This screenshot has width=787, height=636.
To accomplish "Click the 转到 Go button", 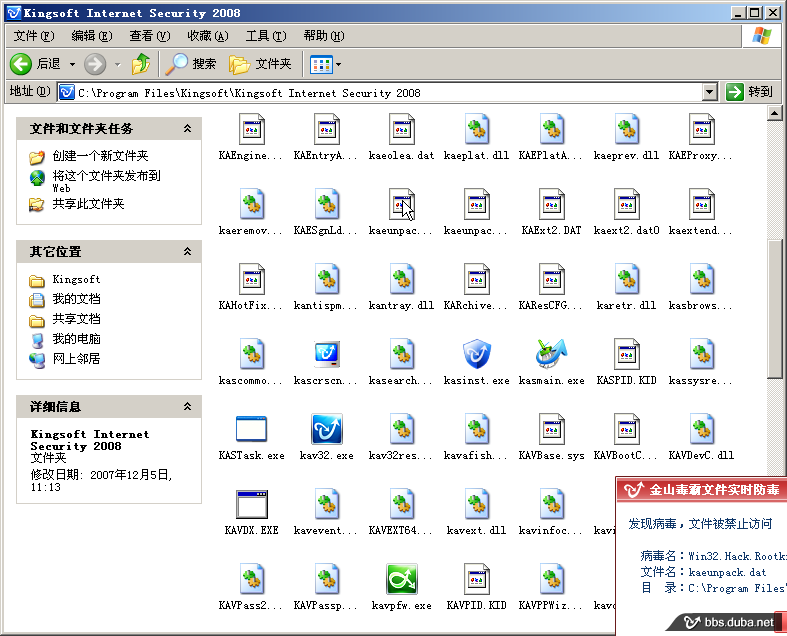I will [749, 92].
